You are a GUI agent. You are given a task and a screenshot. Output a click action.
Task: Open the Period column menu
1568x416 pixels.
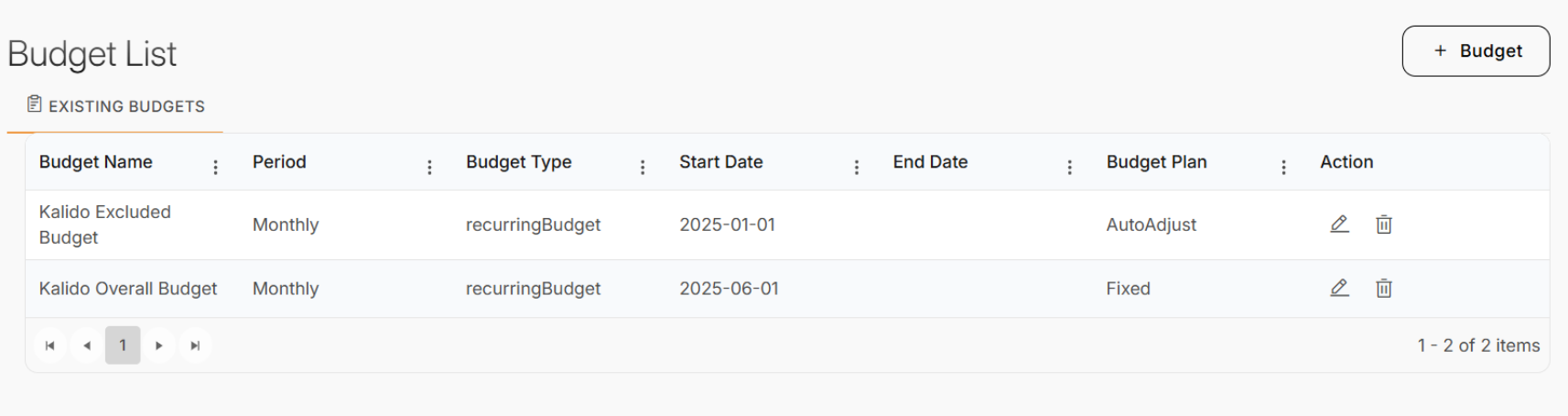click(x=429, y=167)
